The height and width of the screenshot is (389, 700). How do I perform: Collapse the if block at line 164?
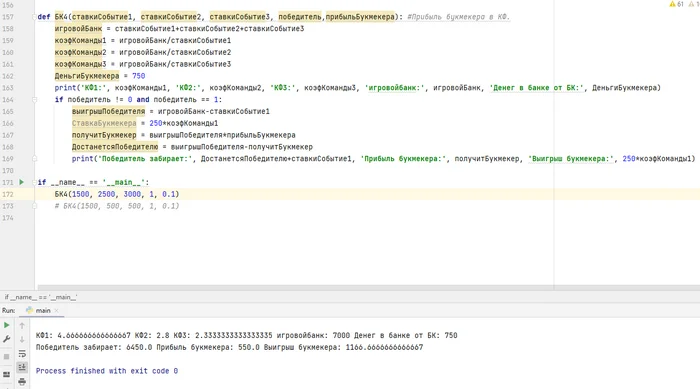[x=34, y=100]
